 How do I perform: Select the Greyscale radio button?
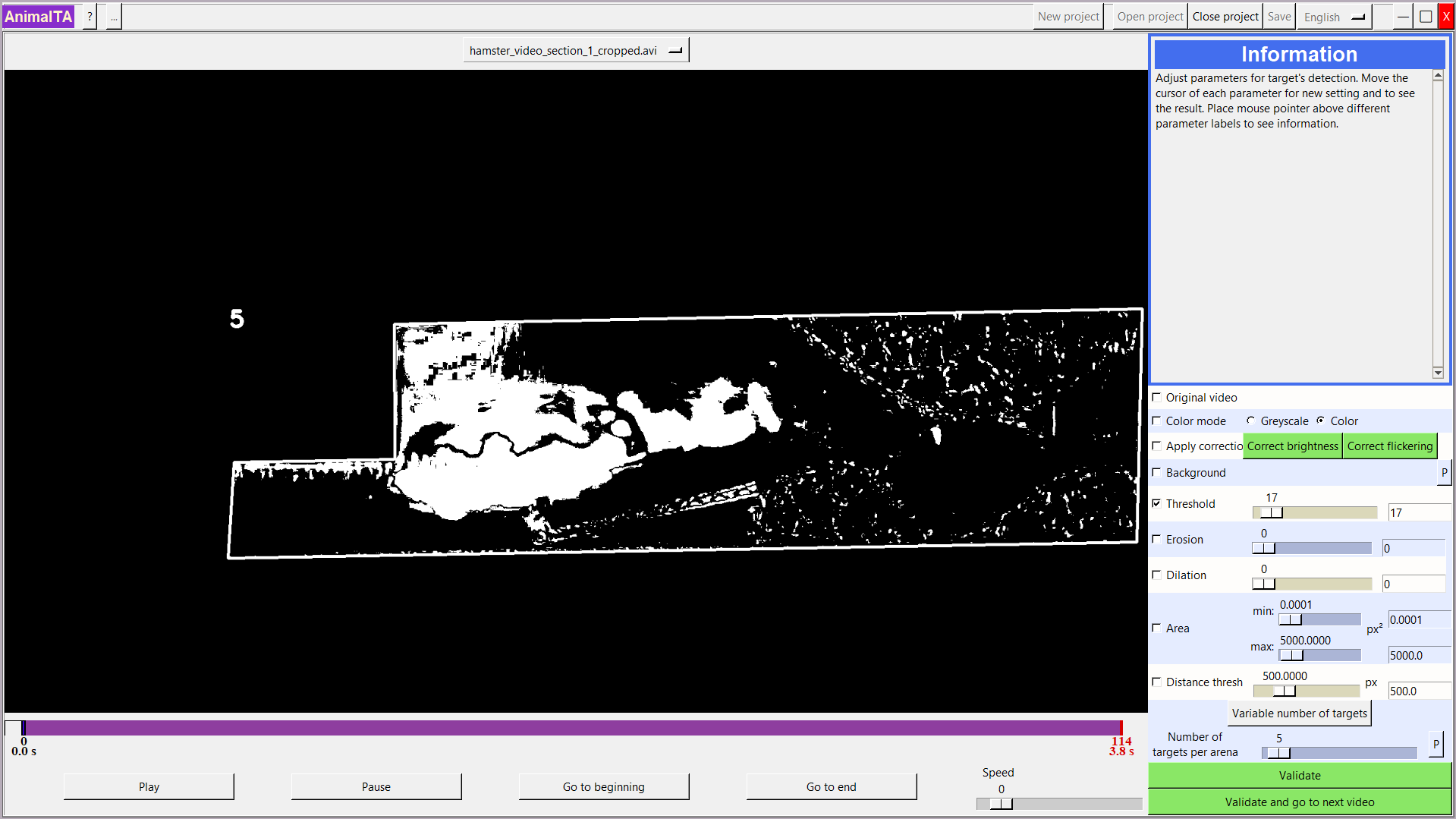(1250, 421)
